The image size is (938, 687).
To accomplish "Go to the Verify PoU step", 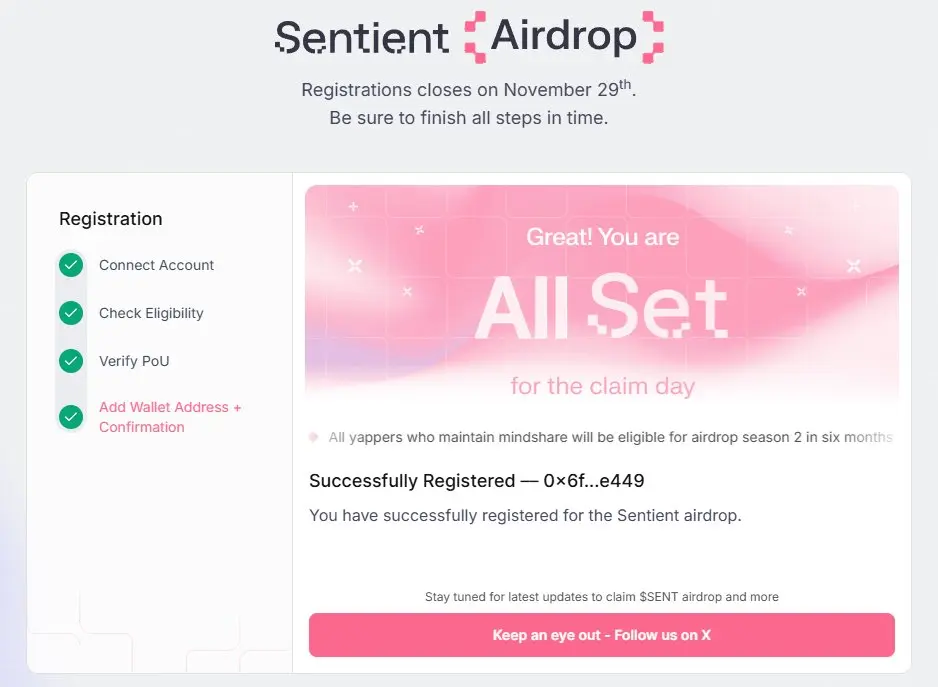I will point(134,361).
